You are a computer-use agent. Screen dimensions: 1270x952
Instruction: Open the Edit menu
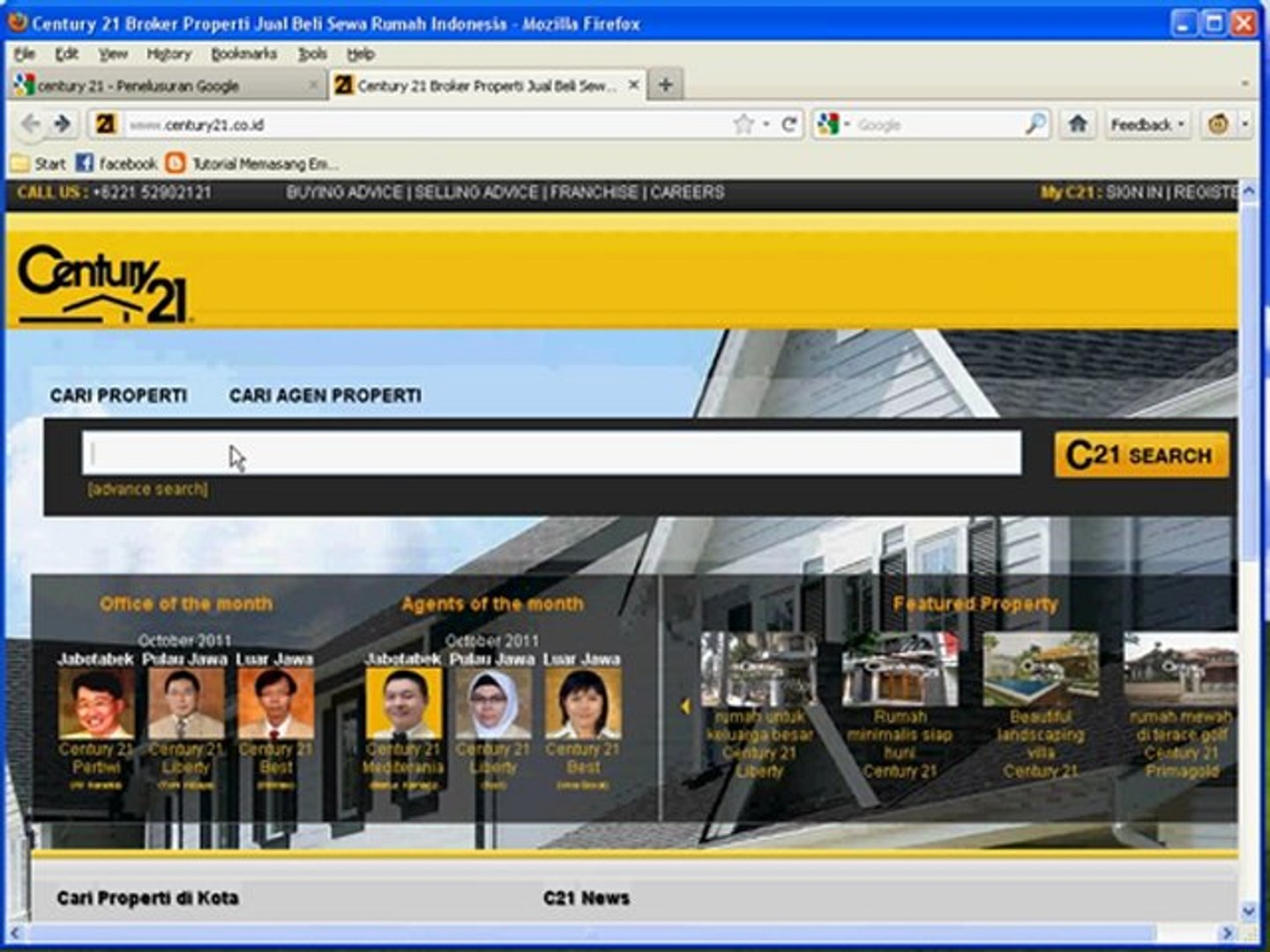(66, 54)
